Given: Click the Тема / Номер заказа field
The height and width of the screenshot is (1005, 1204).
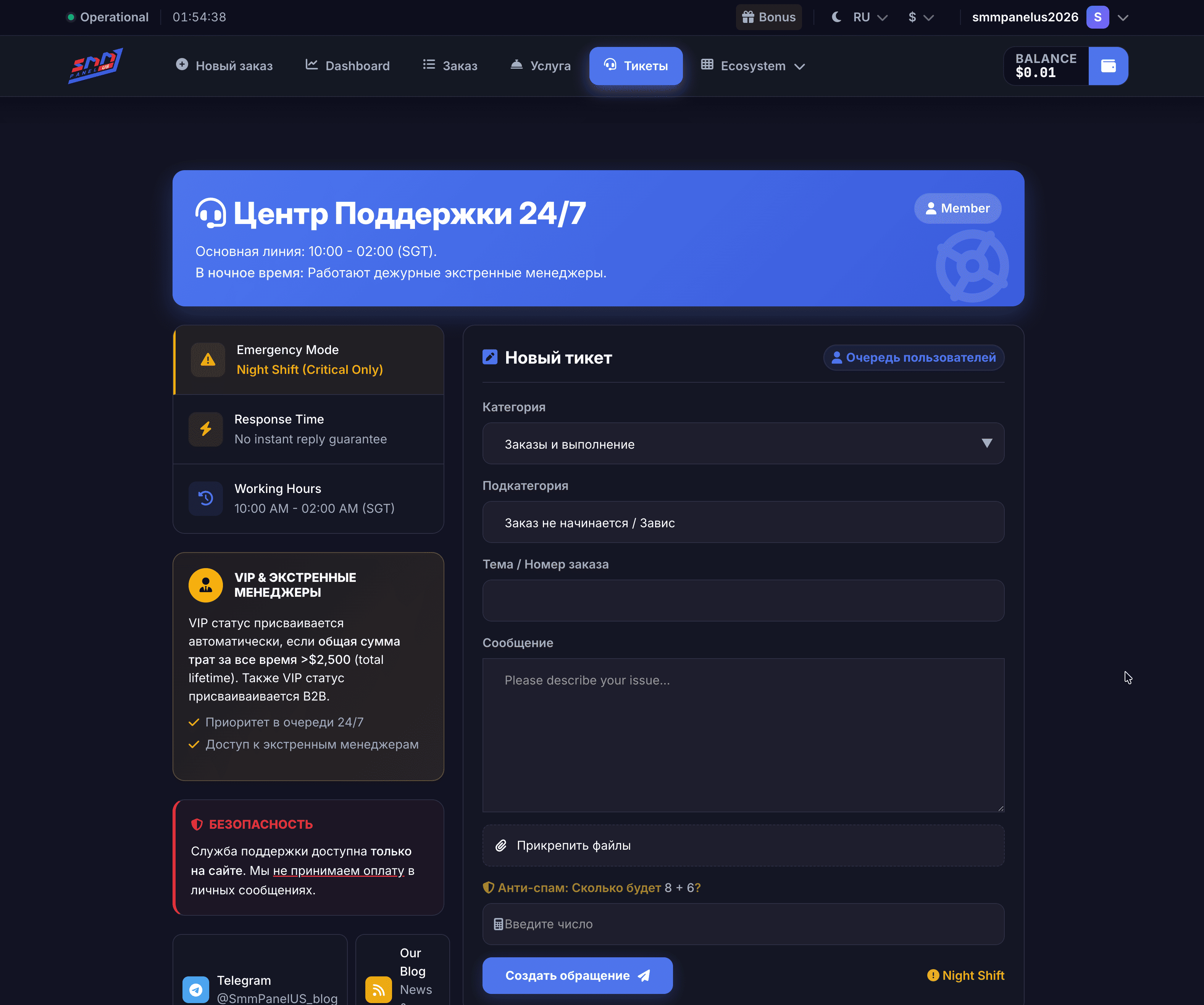Looking at the screenshot, I should coord(742,601).
